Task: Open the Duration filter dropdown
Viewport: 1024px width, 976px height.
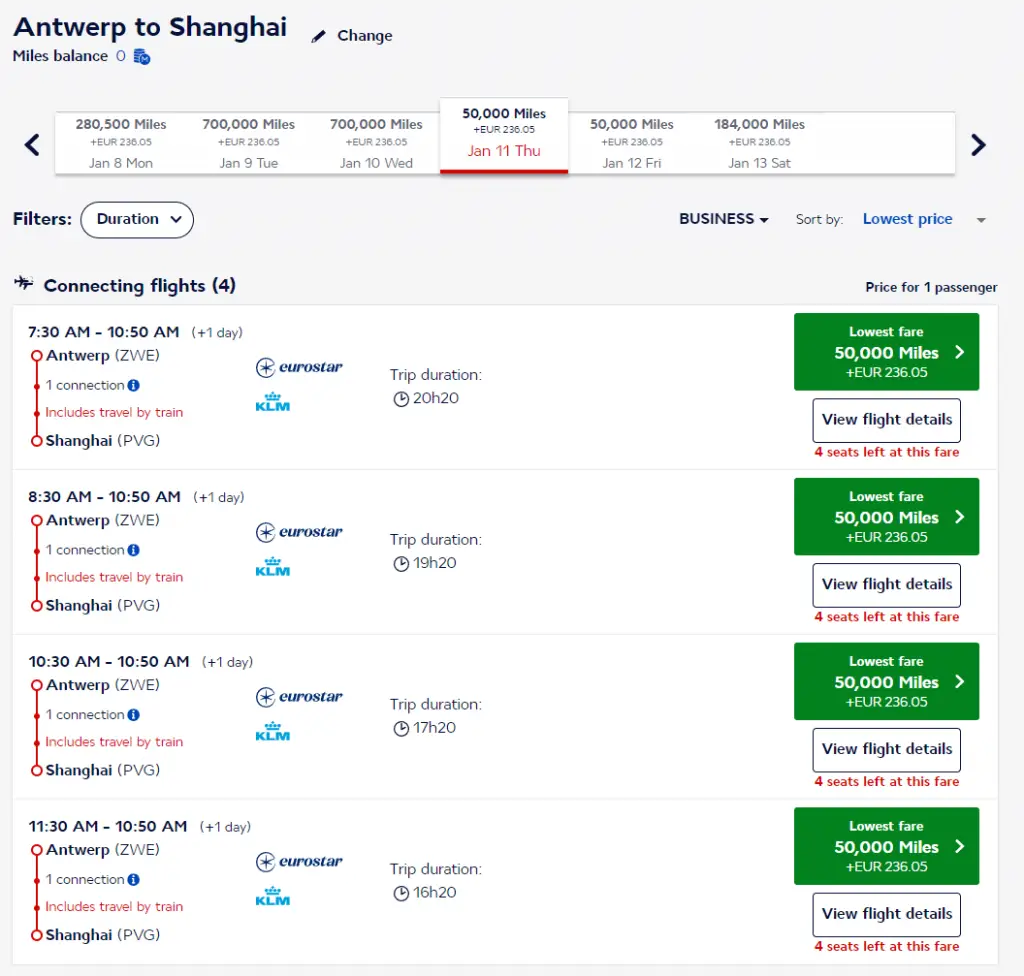Action: (x=137, y=219)
